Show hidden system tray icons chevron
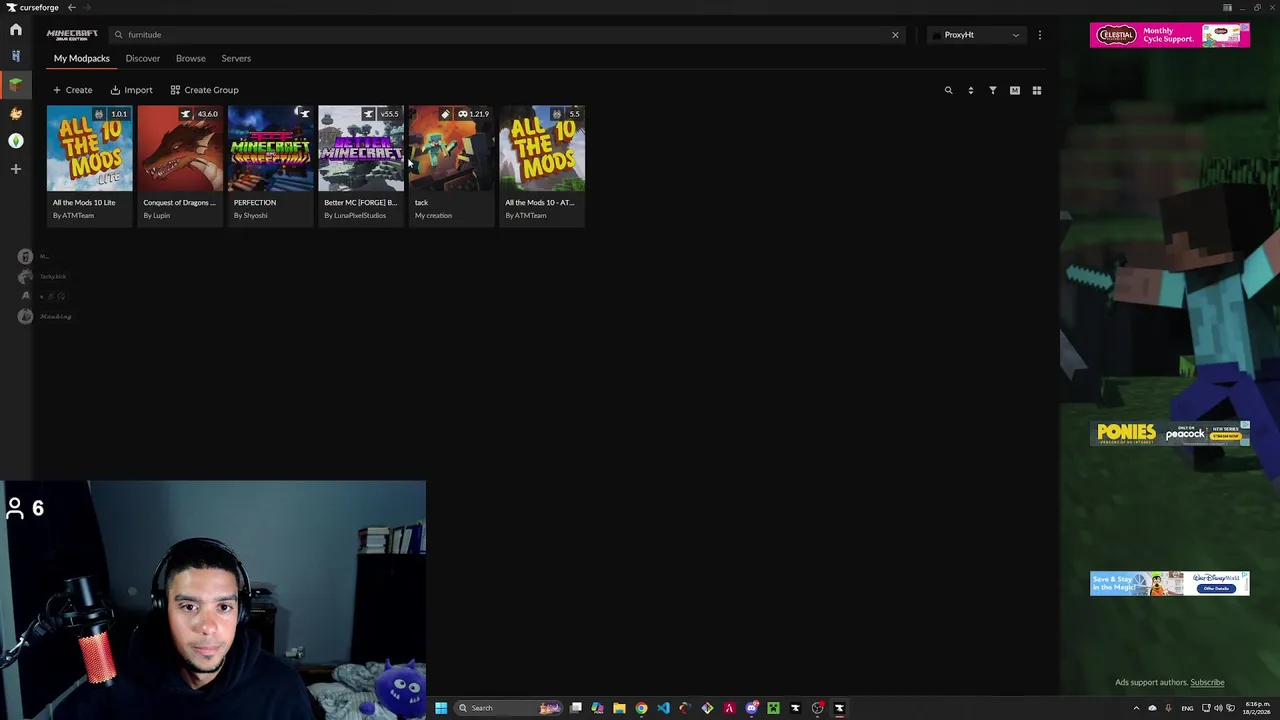Image resolution: width=1280 pixels, height=720 pixels. (x=1136, y=708)
